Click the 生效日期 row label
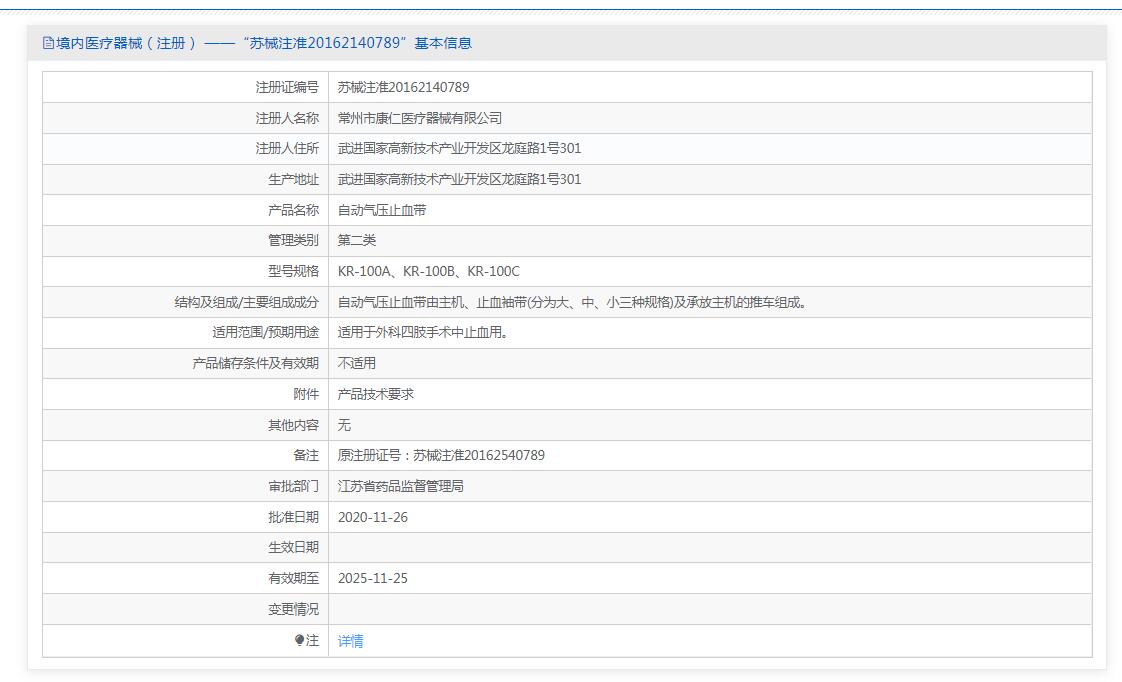 (293, 547)
